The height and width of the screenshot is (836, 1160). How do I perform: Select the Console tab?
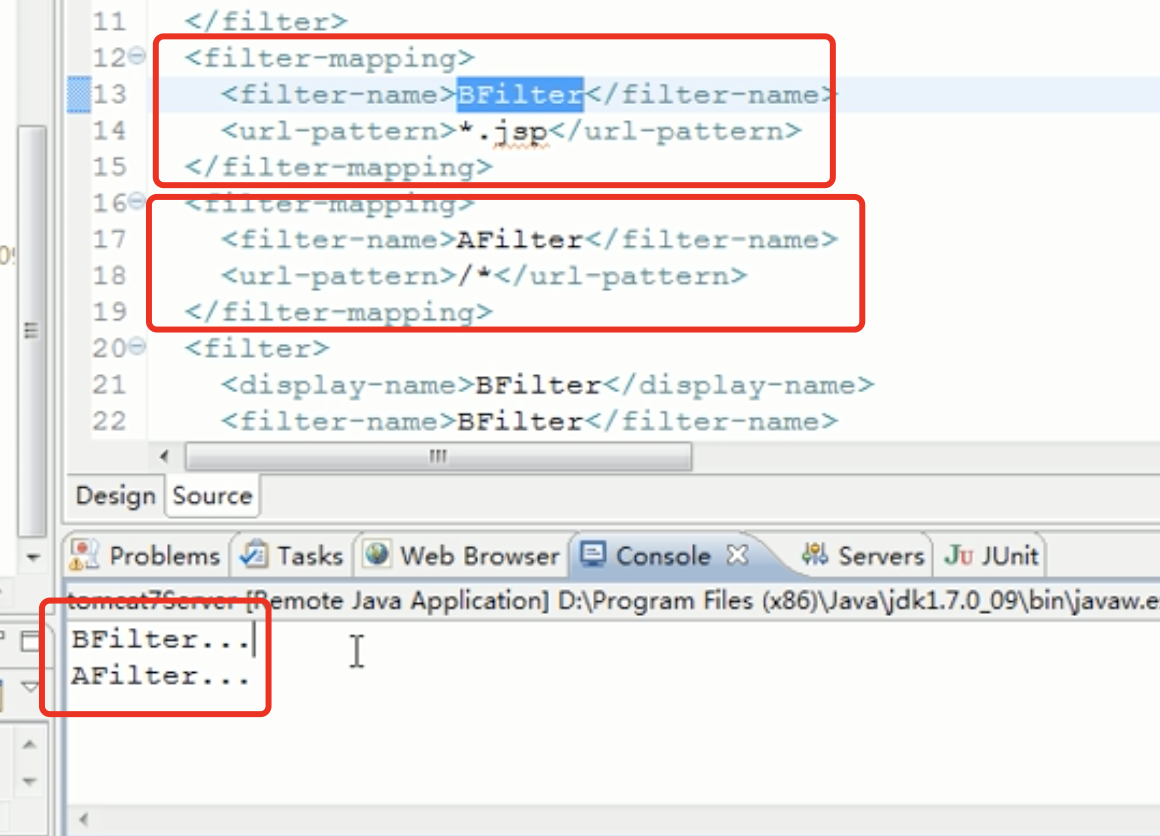pos(663,555)
